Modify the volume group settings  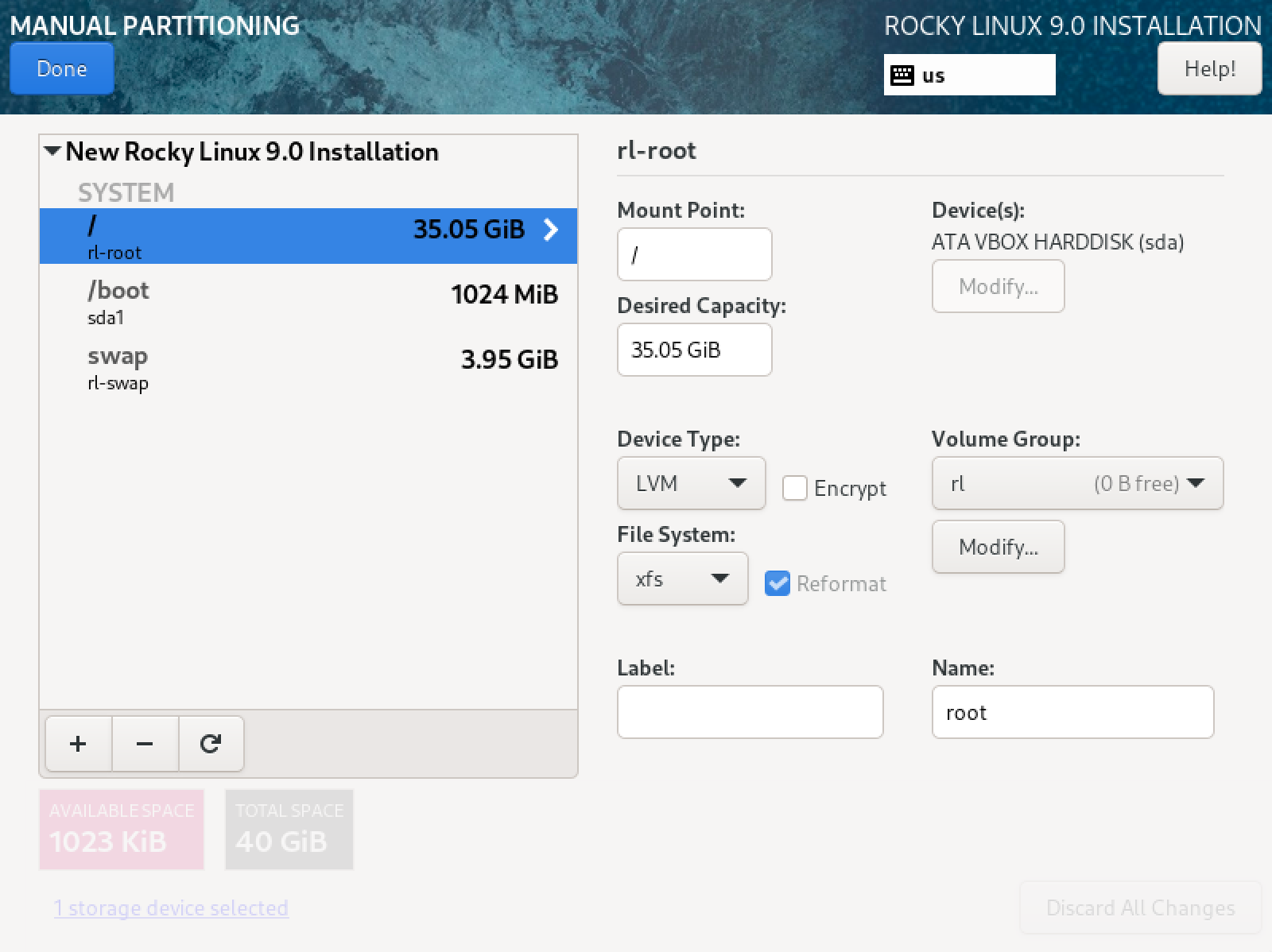[x=998, y=547]
